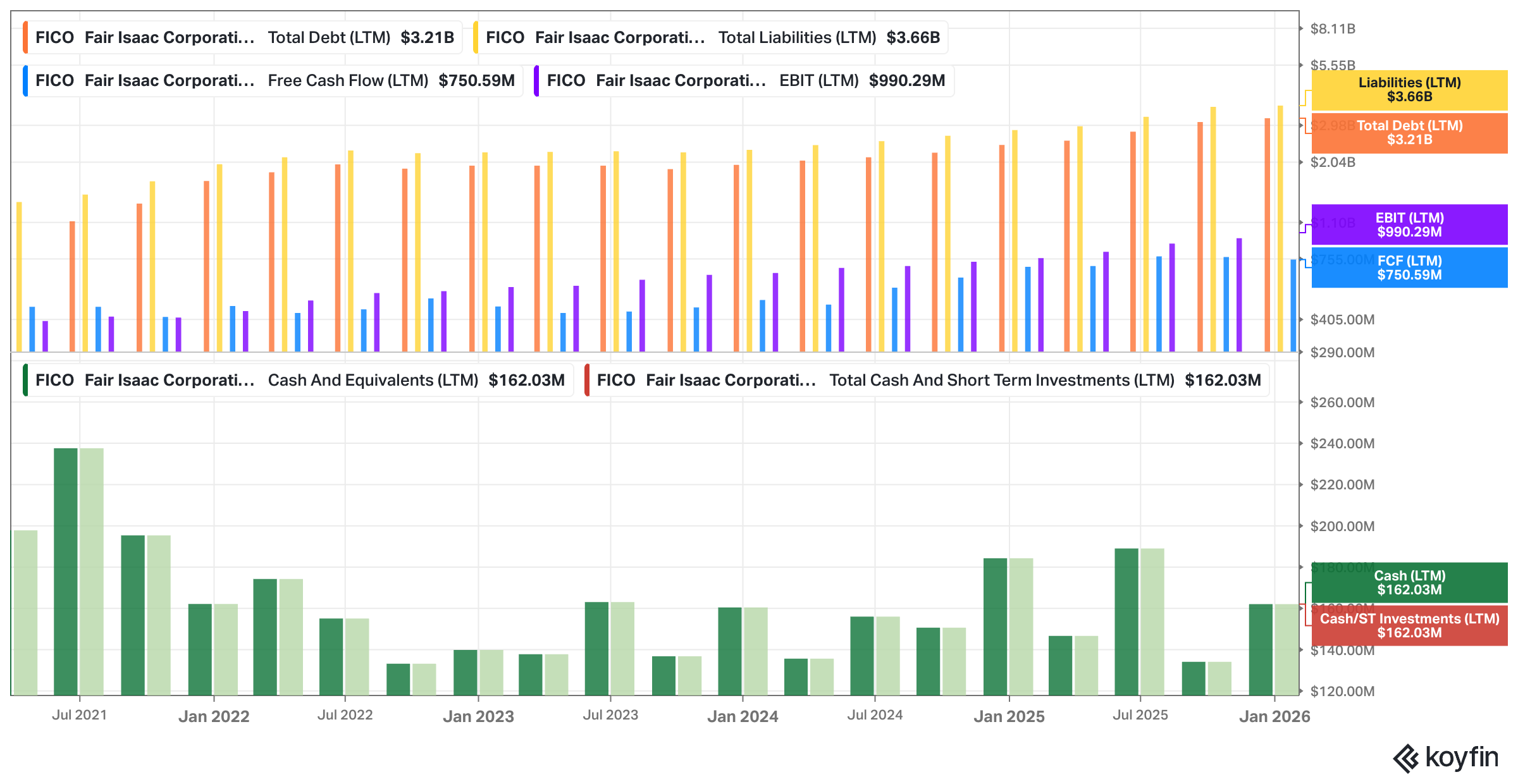Select the orange Total Debt (LTM) $3.21B axis tag
This screenshot has width=1518, height=784.
[1409, 133]
